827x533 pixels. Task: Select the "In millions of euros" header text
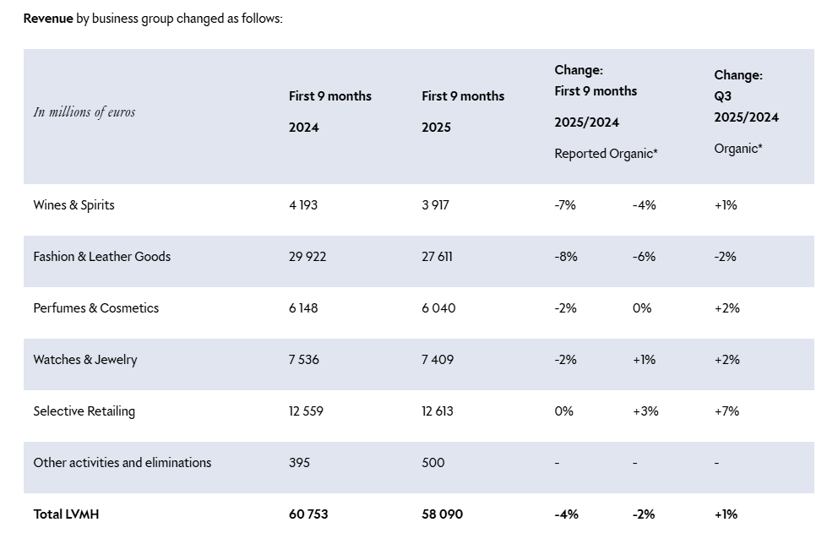click(84, 112)
